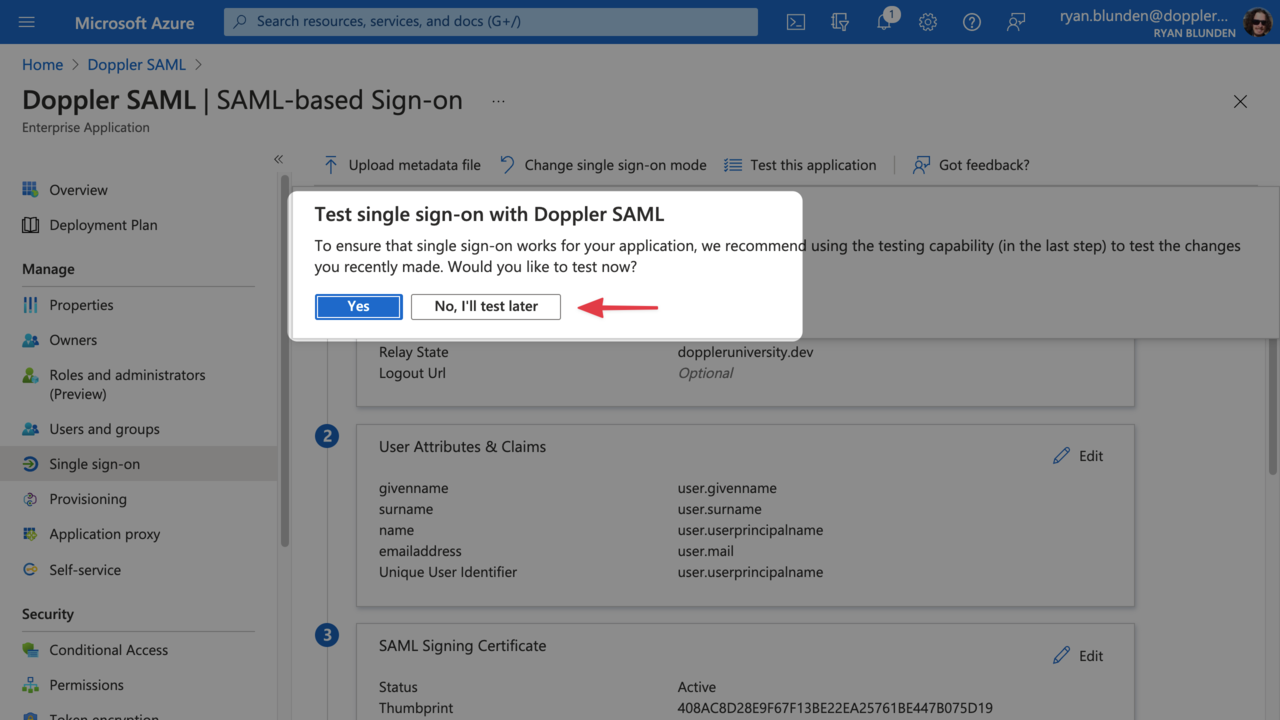1280x720 pixels.
Task: Open the Directories and subscriptions filter icon
Action: coord(840,22)
